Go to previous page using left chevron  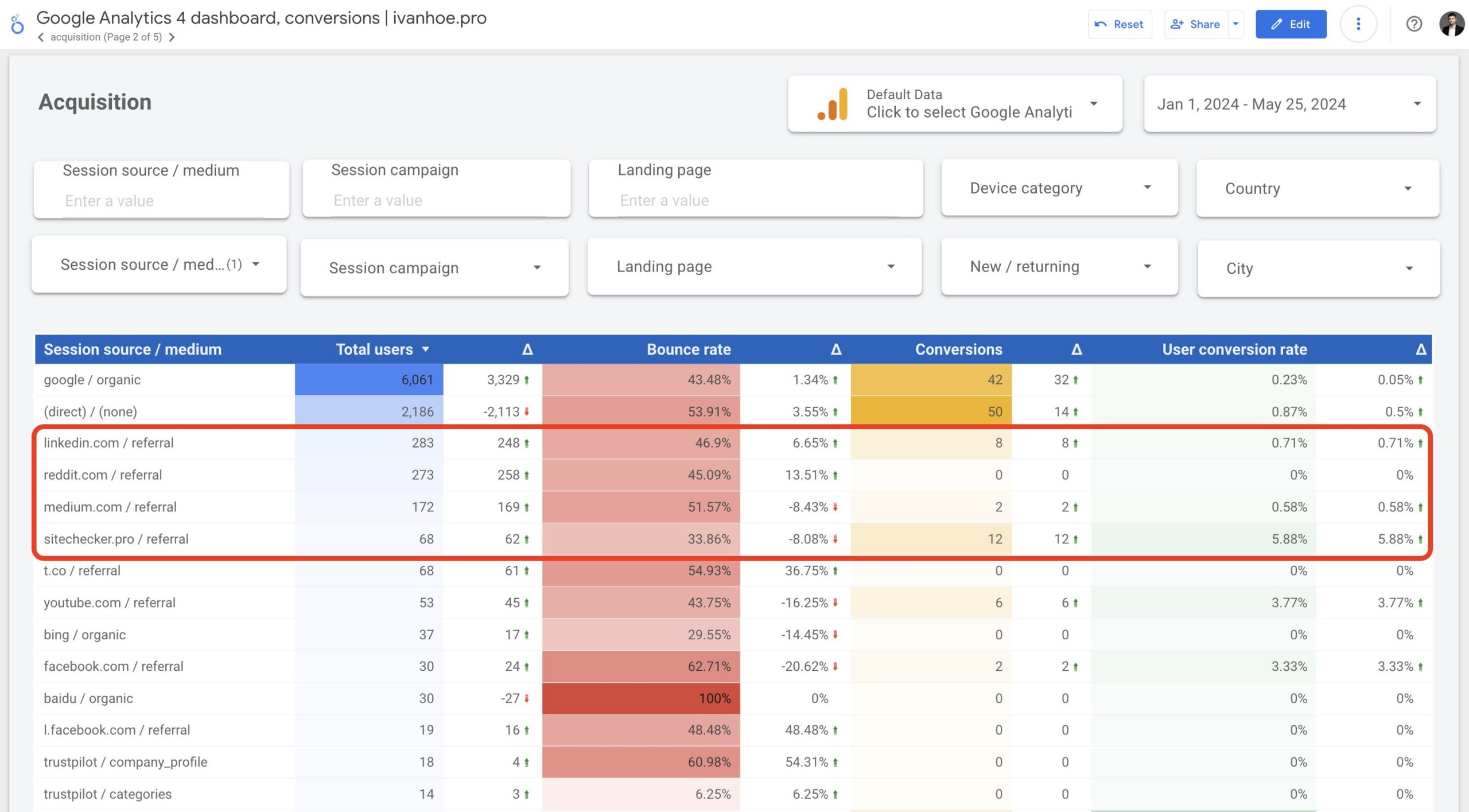pos(41,37)
